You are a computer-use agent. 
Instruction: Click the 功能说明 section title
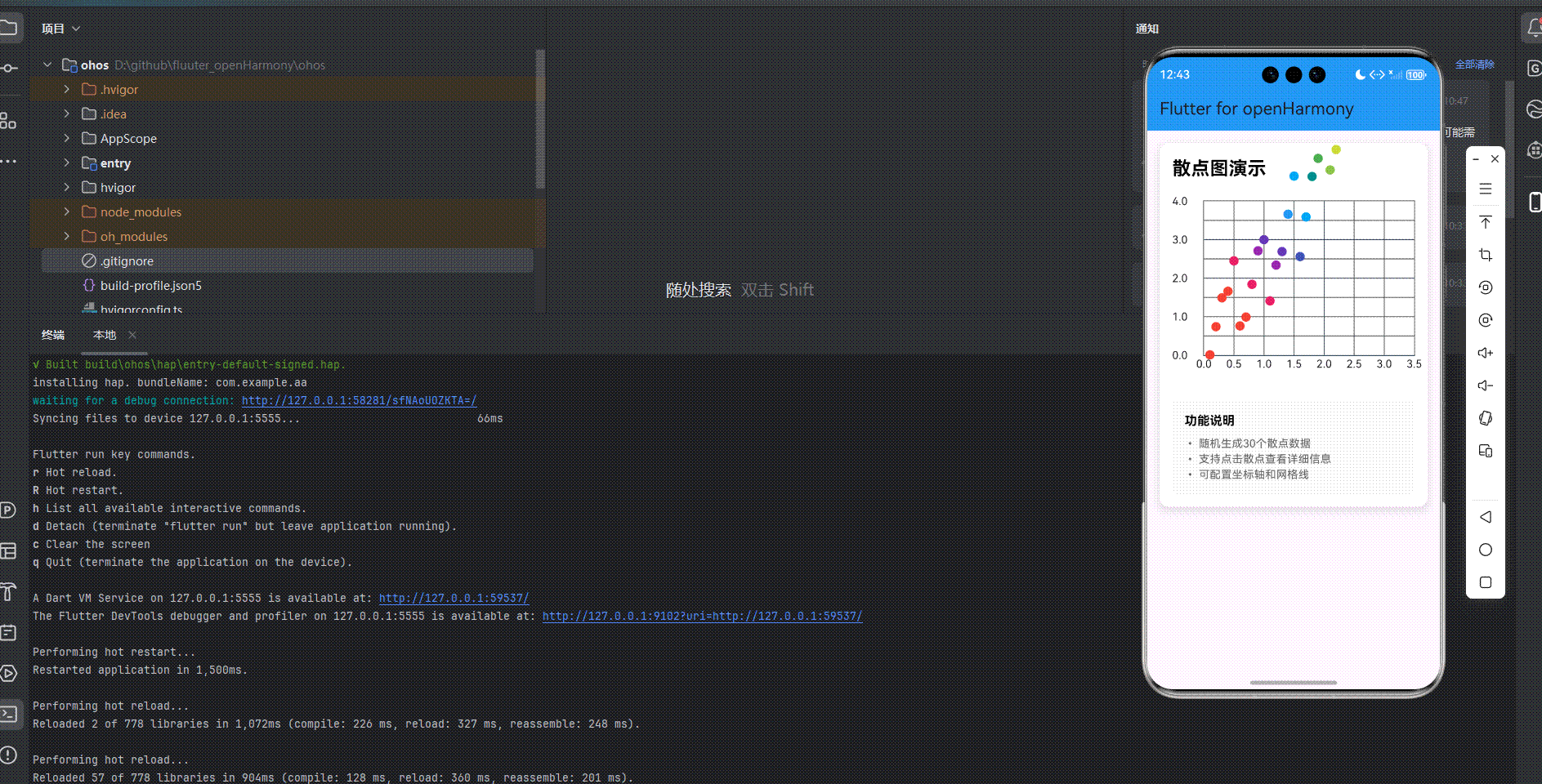pyautogui.click(x=1209, y=421)
